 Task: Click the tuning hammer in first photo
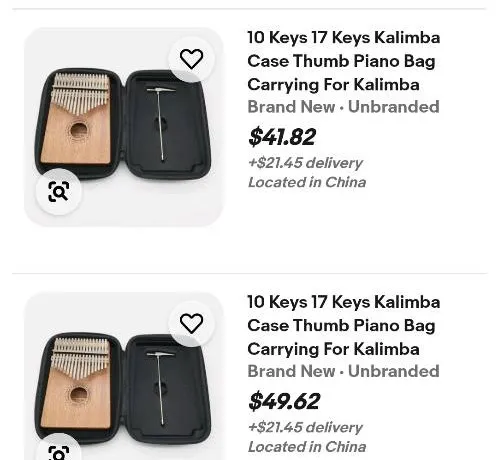click(x=161, y=124)
